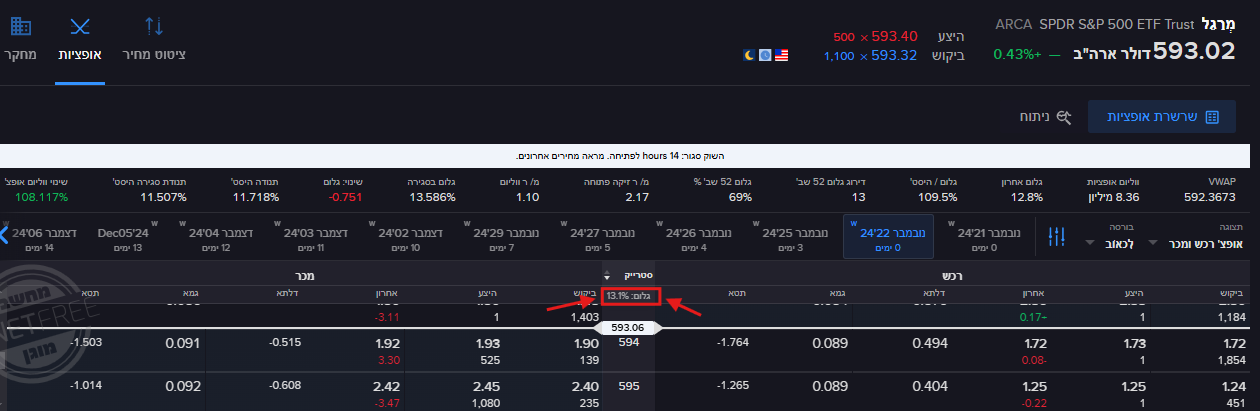Click the clock market-hours icon
This screenshot has height=411, width=1260.
(x=765, y=55)
